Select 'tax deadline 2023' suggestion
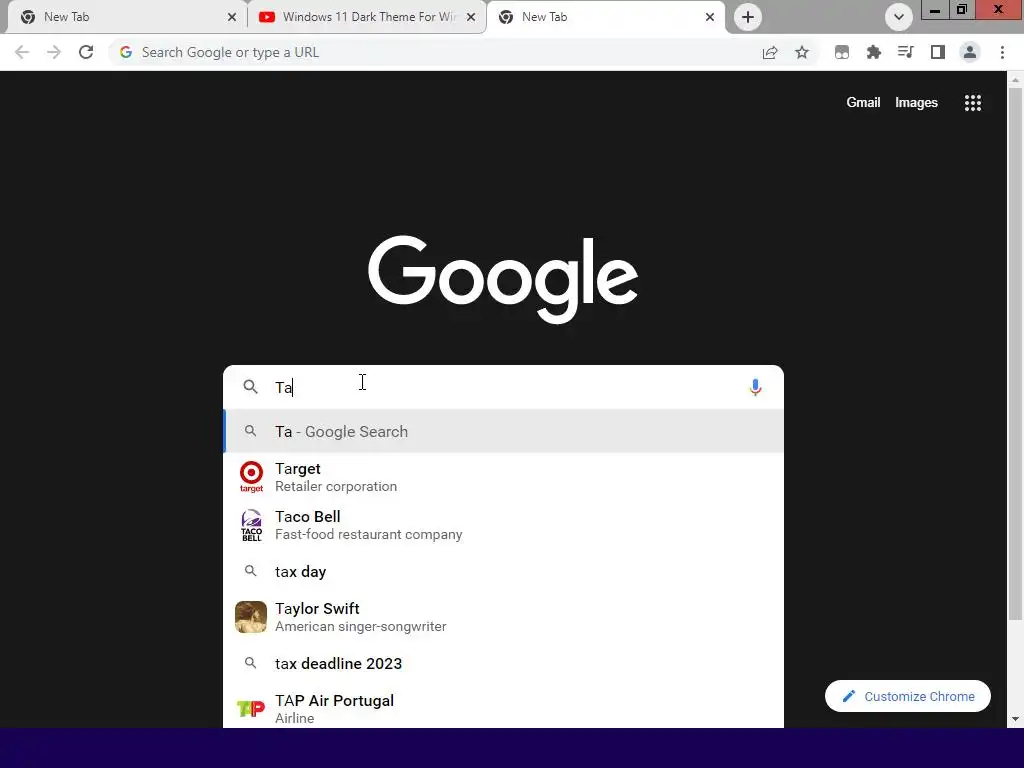Viewport: 1024px width, 768px height. click(x=504, y=664)
